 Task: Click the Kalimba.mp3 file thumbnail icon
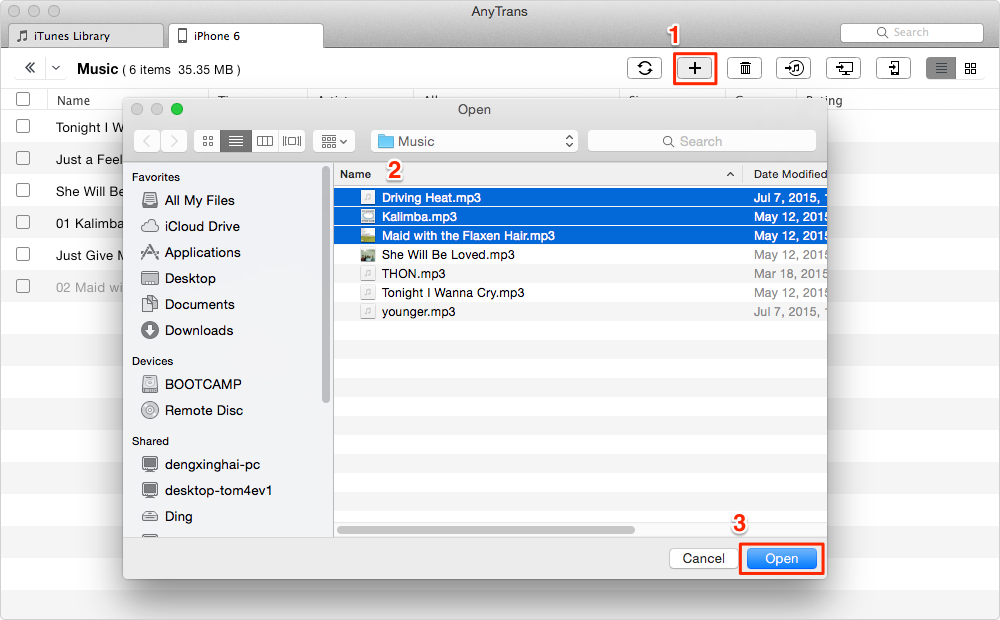tap(368, 216)
